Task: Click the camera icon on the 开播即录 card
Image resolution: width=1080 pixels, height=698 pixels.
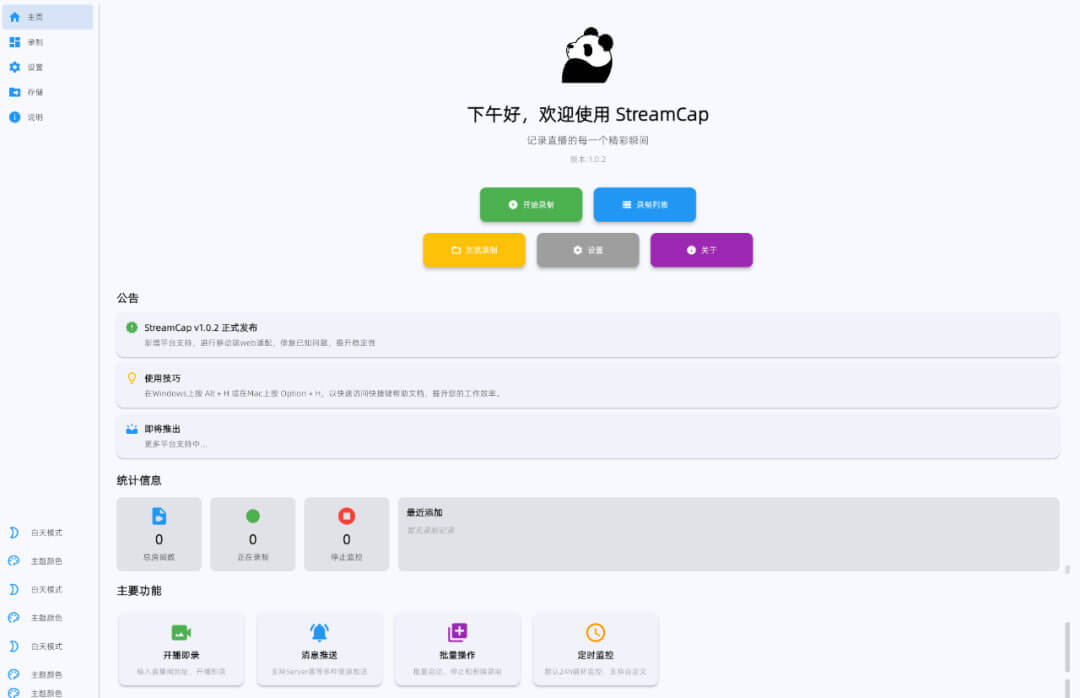Action: [x=181, y=632]
